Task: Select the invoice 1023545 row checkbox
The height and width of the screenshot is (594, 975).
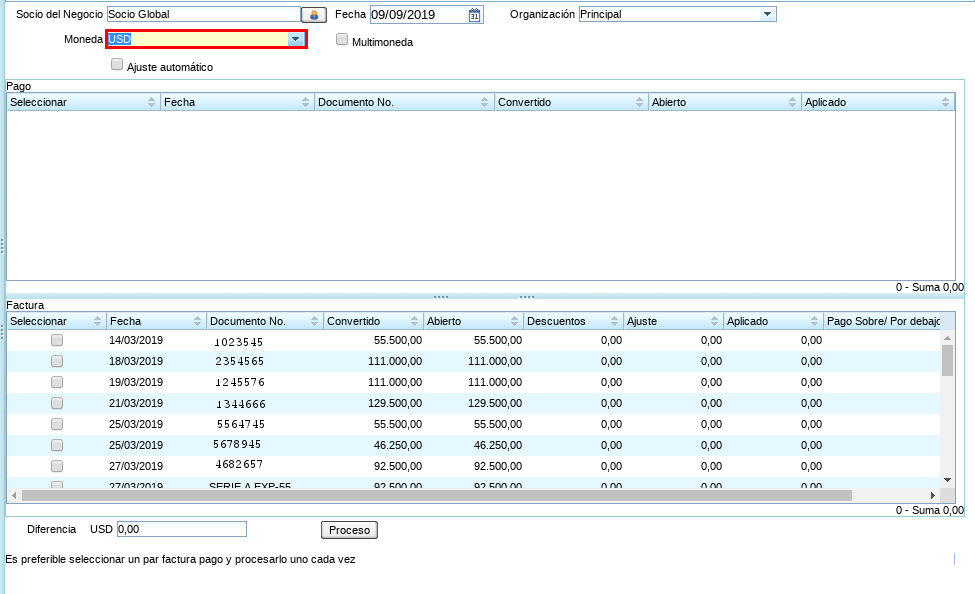Action: coord(57,340)
